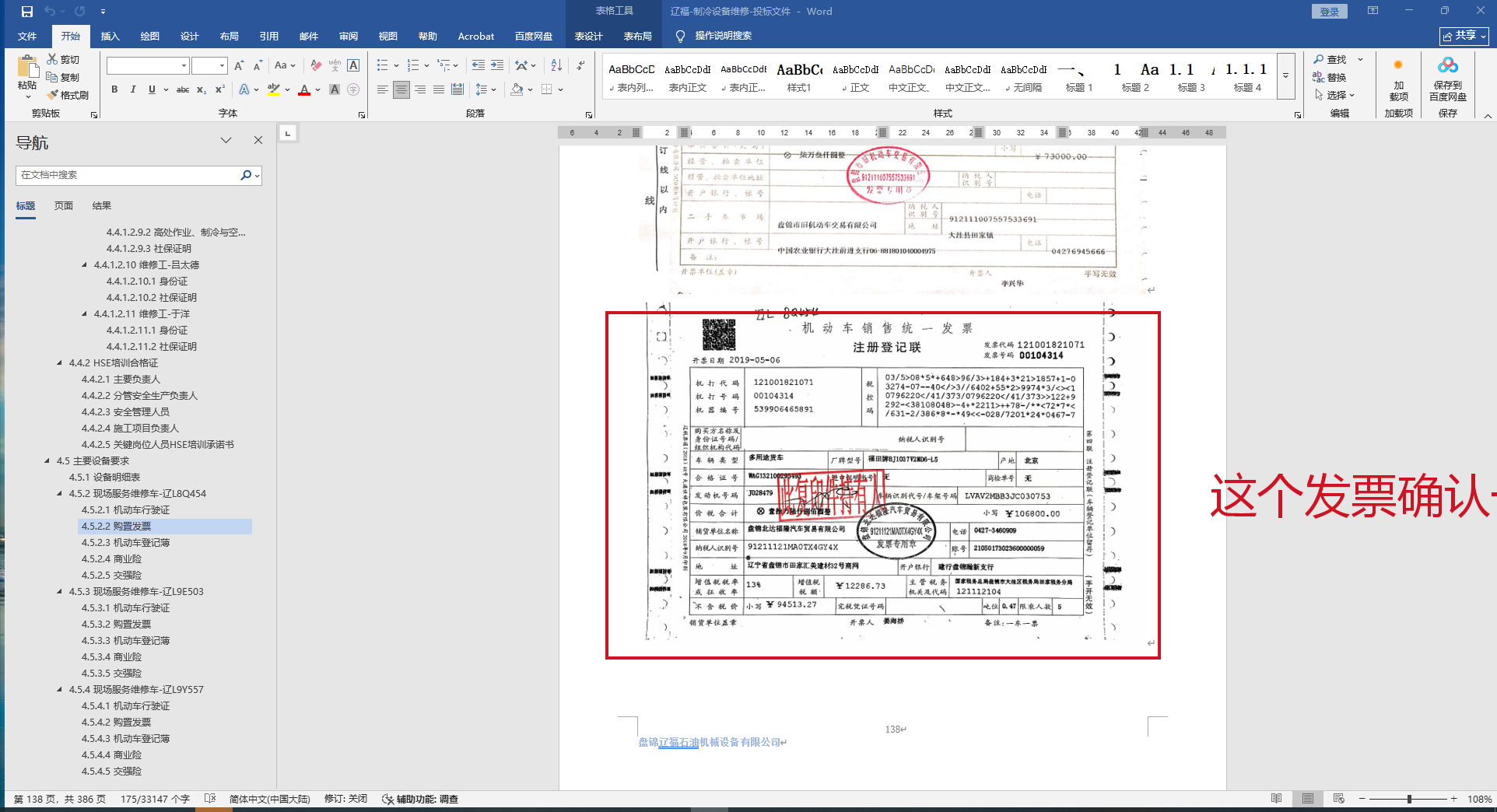1497x812 pixels.
Task: Apply italic formatting with the I icon
Action: 133,89
